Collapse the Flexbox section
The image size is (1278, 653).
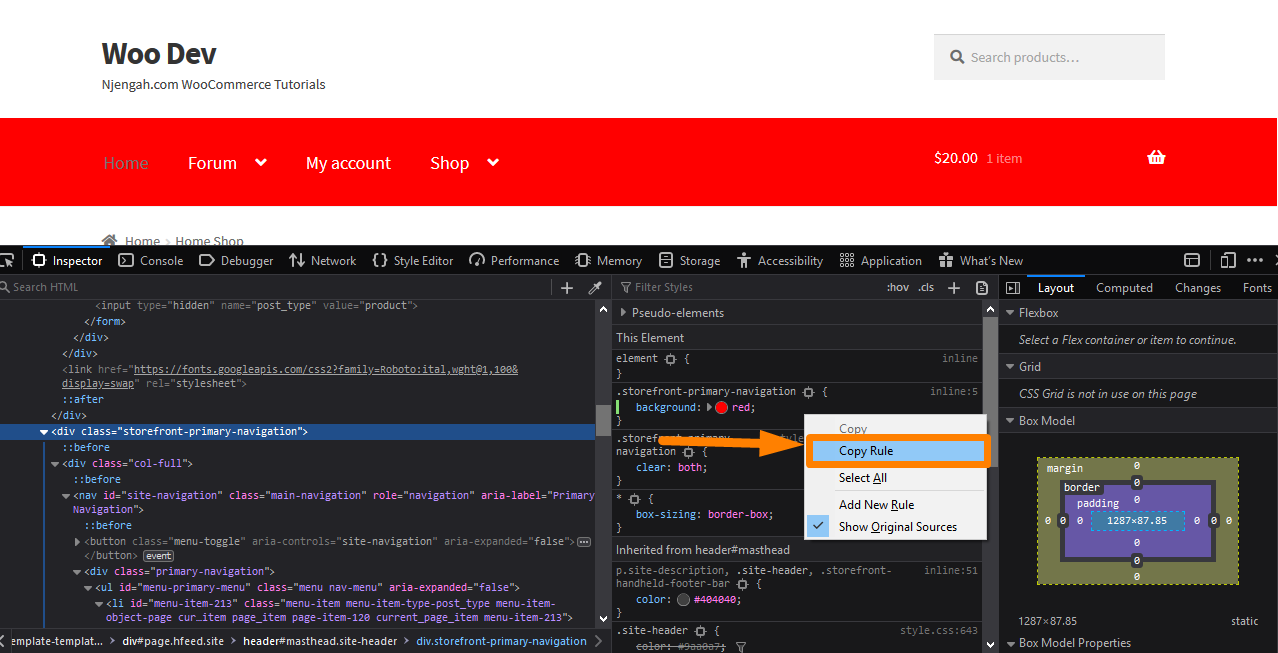(x=1010, y=313)
